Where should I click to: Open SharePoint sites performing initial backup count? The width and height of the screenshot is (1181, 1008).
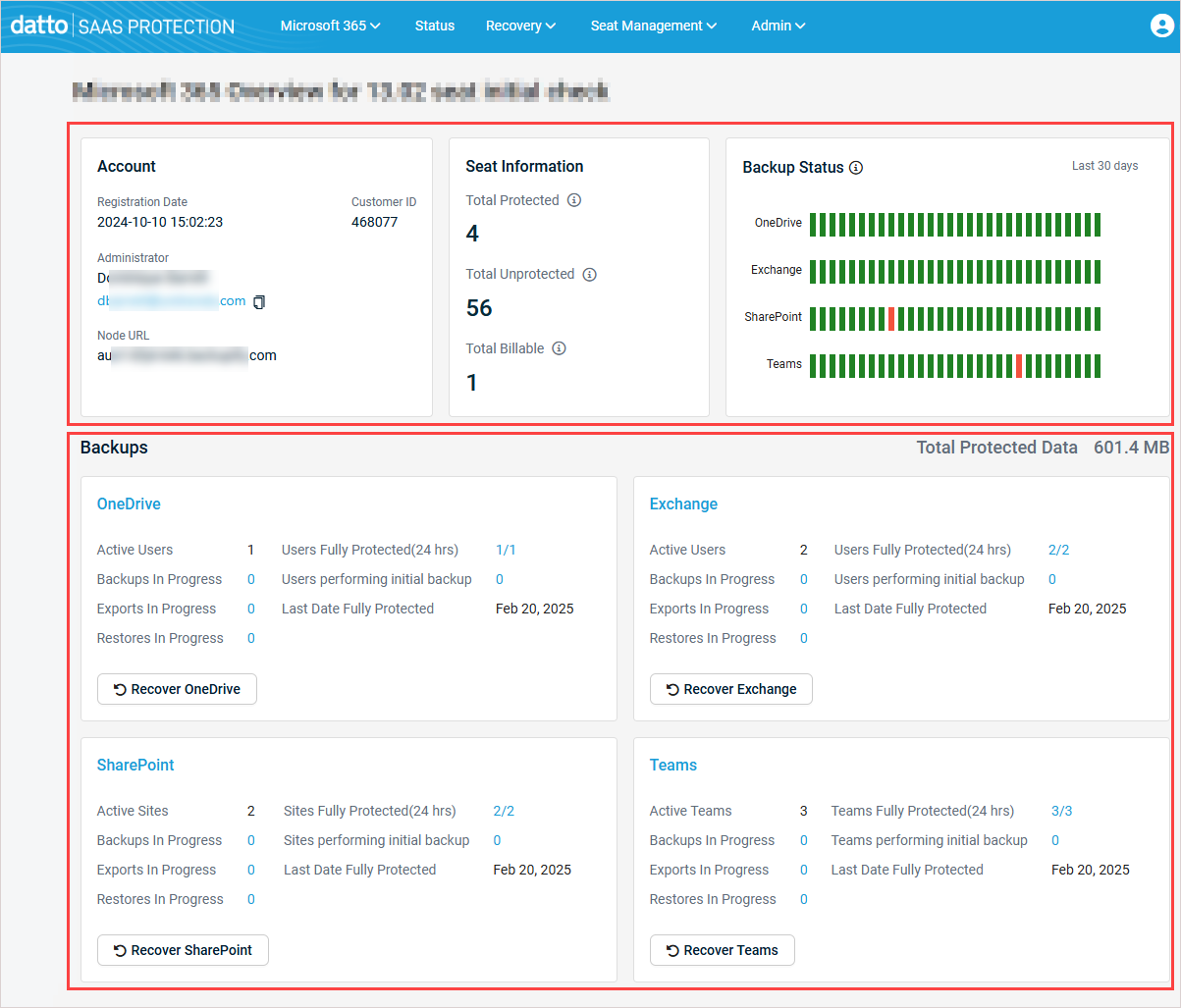(x=498, y=840)
